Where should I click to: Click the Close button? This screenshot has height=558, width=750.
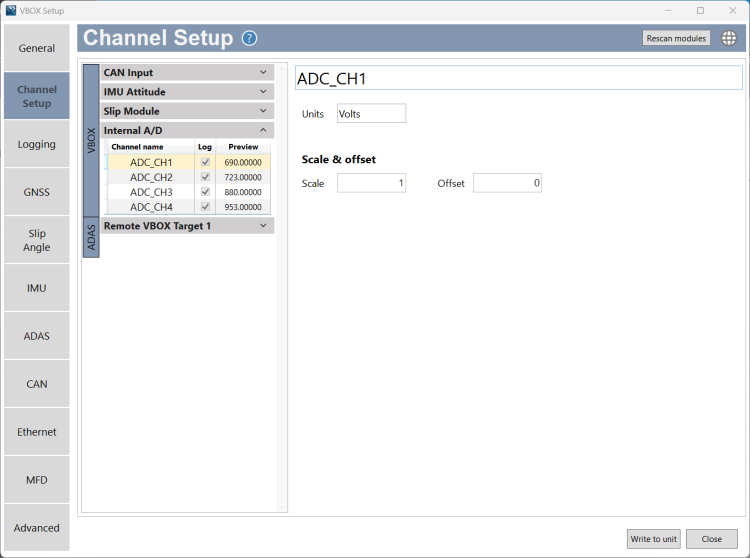(712, 539)
